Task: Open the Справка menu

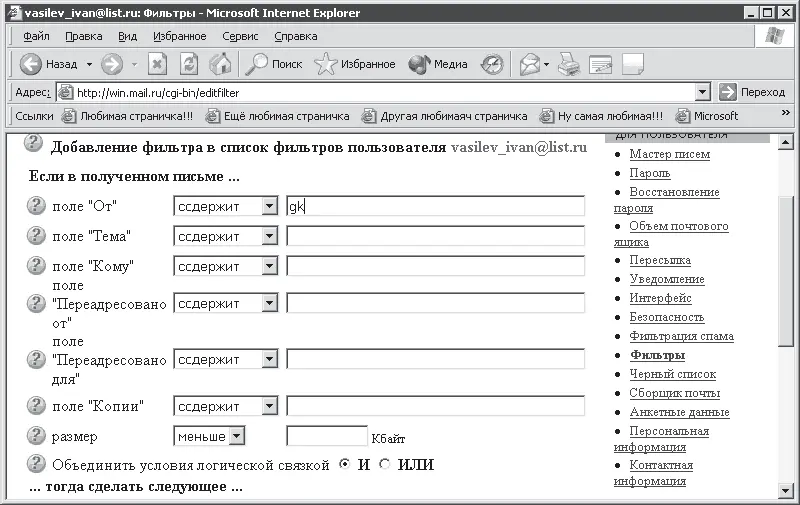Action: pyautogui.click(x=296, y=36)
